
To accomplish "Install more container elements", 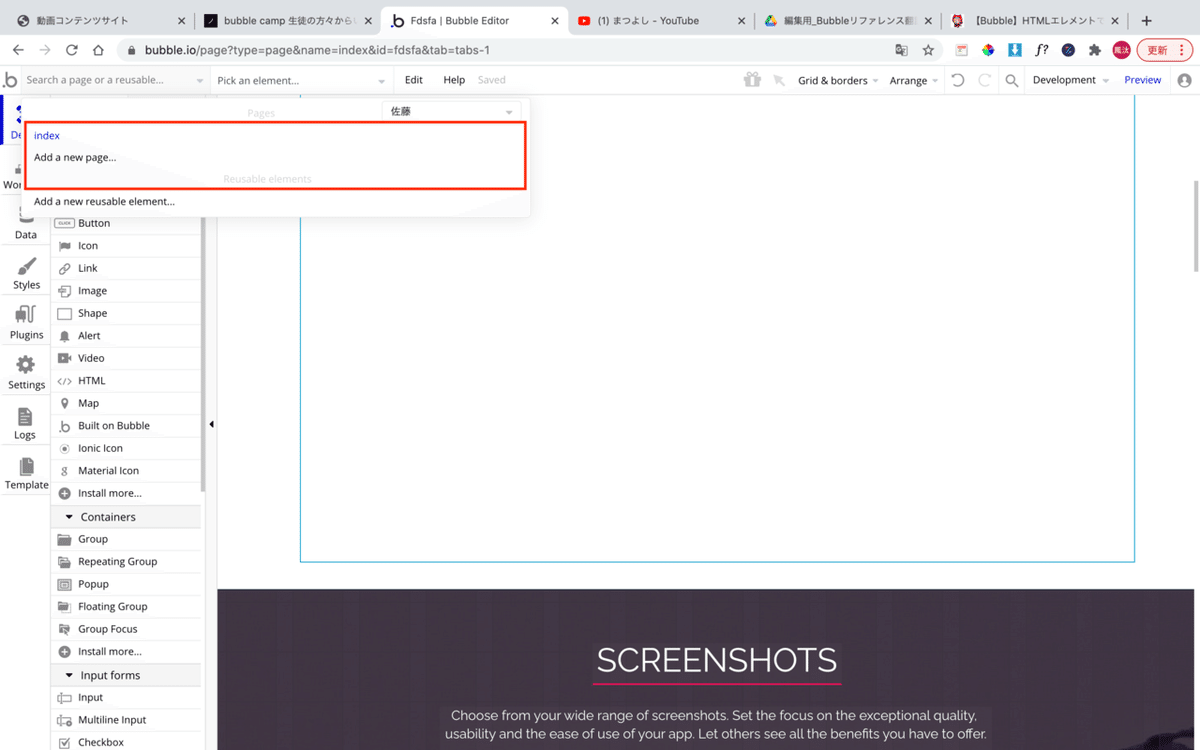I will [x=126, y=652].
